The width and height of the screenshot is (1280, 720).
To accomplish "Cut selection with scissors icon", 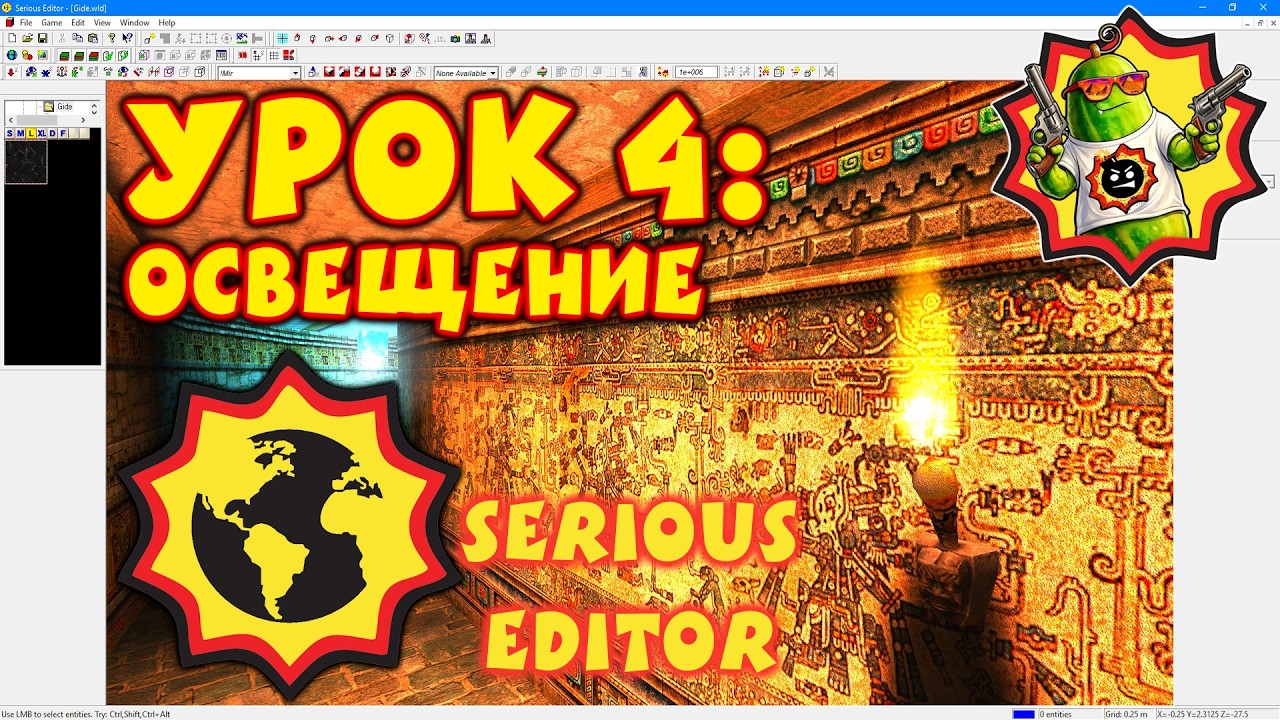I will tap(61, 38).
